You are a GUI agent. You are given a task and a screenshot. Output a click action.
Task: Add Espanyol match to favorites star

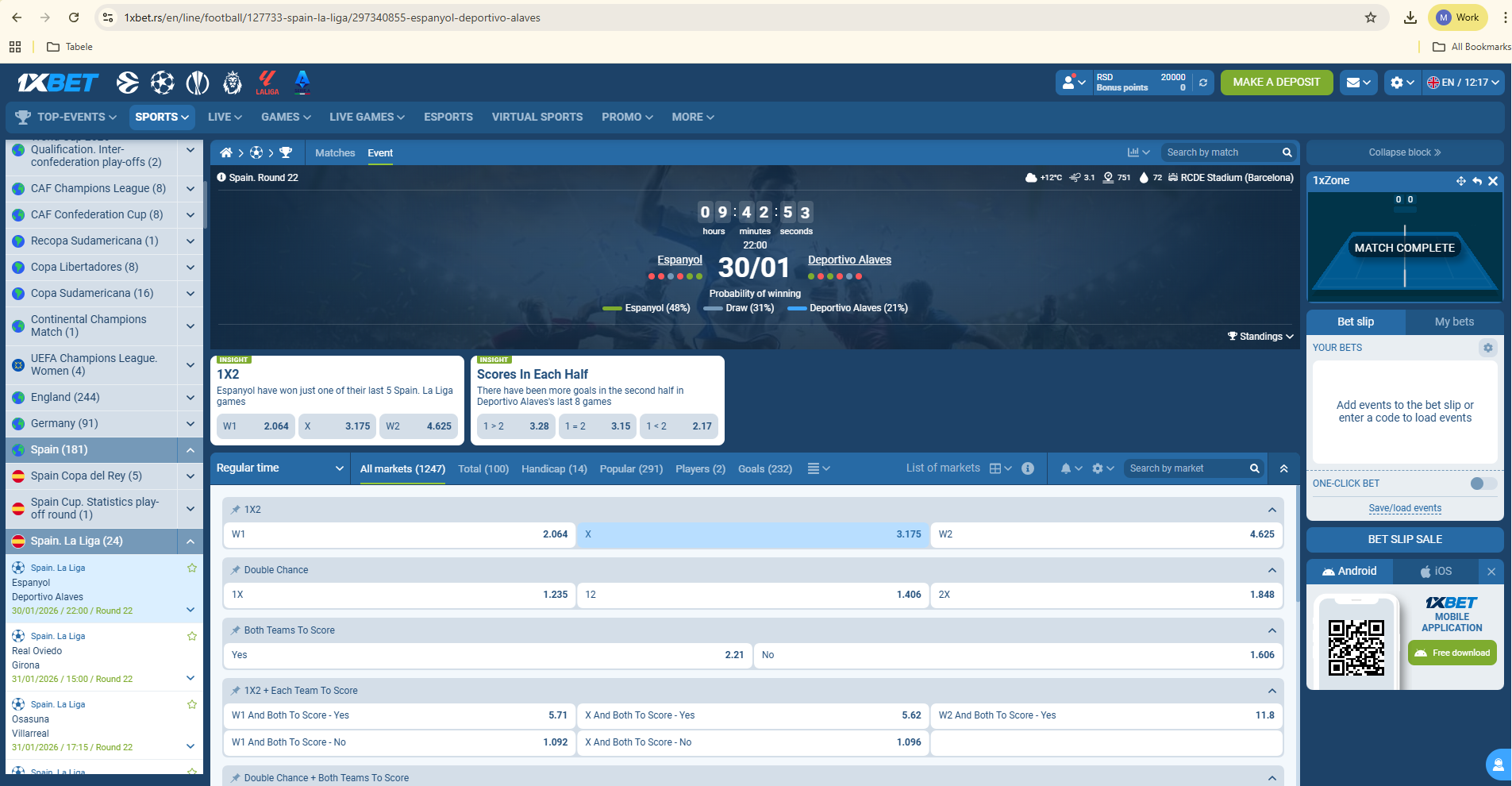pos(192,568)
